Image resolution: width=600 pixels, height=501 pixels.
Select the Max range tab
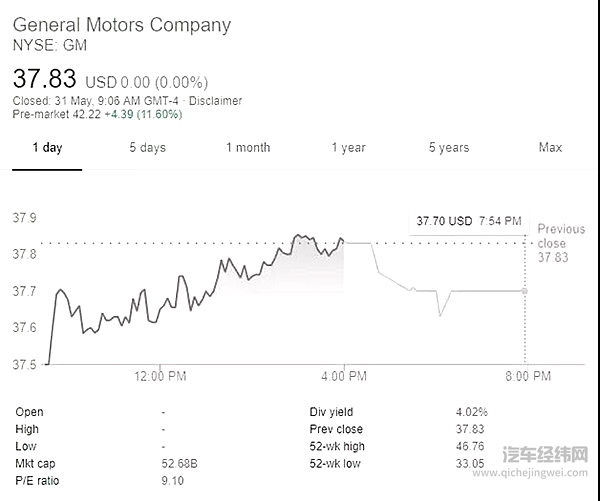pyautogui.click(x=550, y=148)
